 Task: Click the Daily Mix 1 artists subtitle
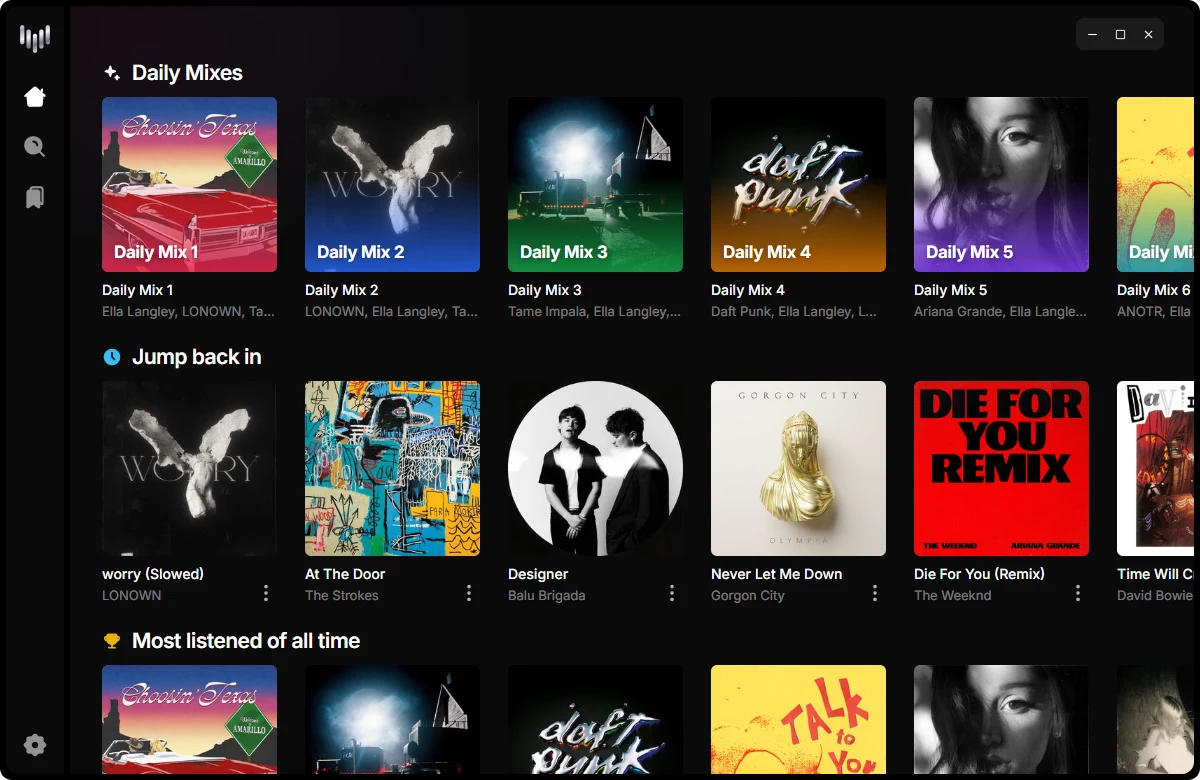[188, 312]
